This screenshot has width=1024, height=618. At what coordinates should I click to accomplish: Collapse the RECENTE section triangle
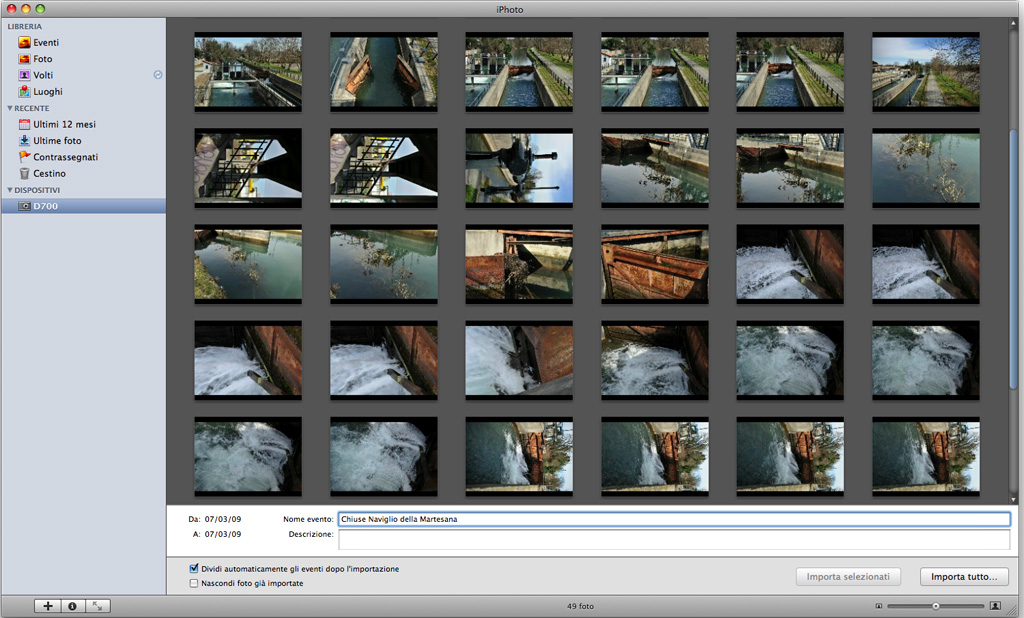click(10, 108)
